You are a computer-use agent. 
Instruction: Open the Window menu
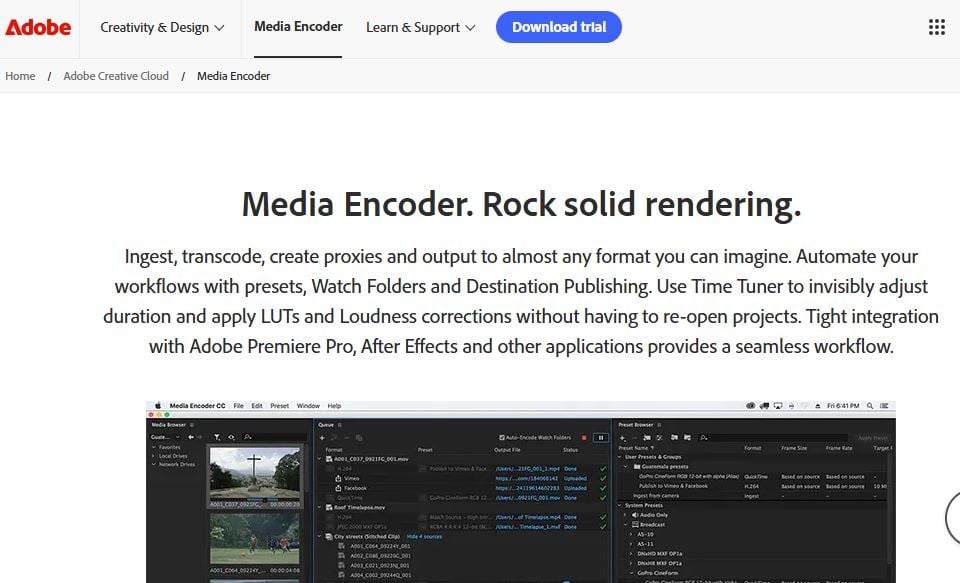(x=308, y=406)
